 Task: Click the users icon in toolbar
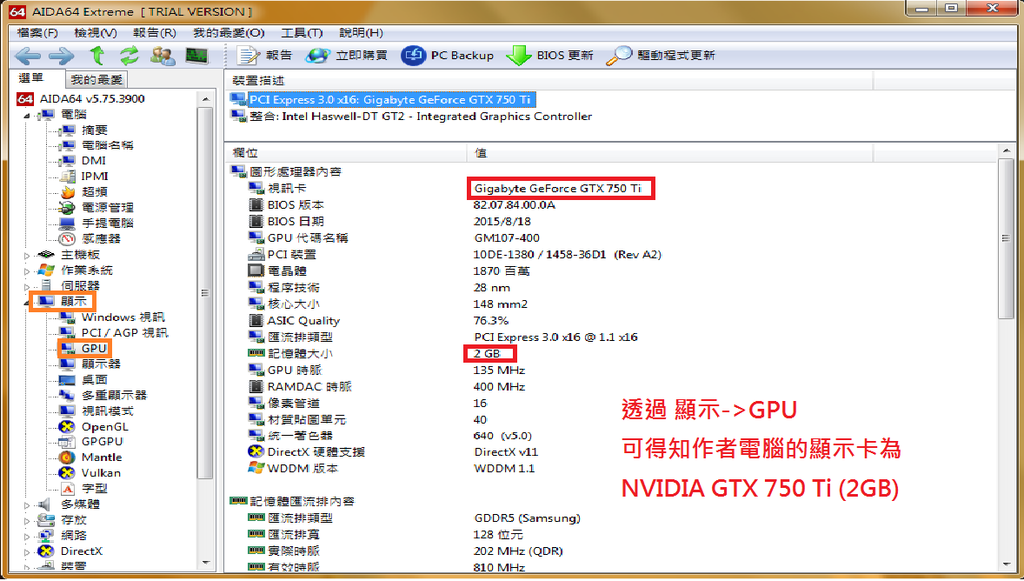[163, 55]
